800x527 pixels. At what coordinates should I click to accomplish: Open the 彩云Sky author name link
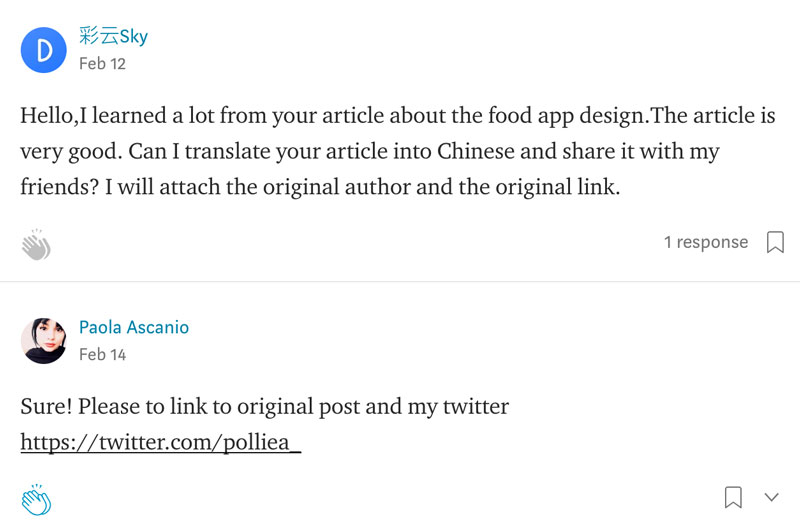[x=113, y=37]
